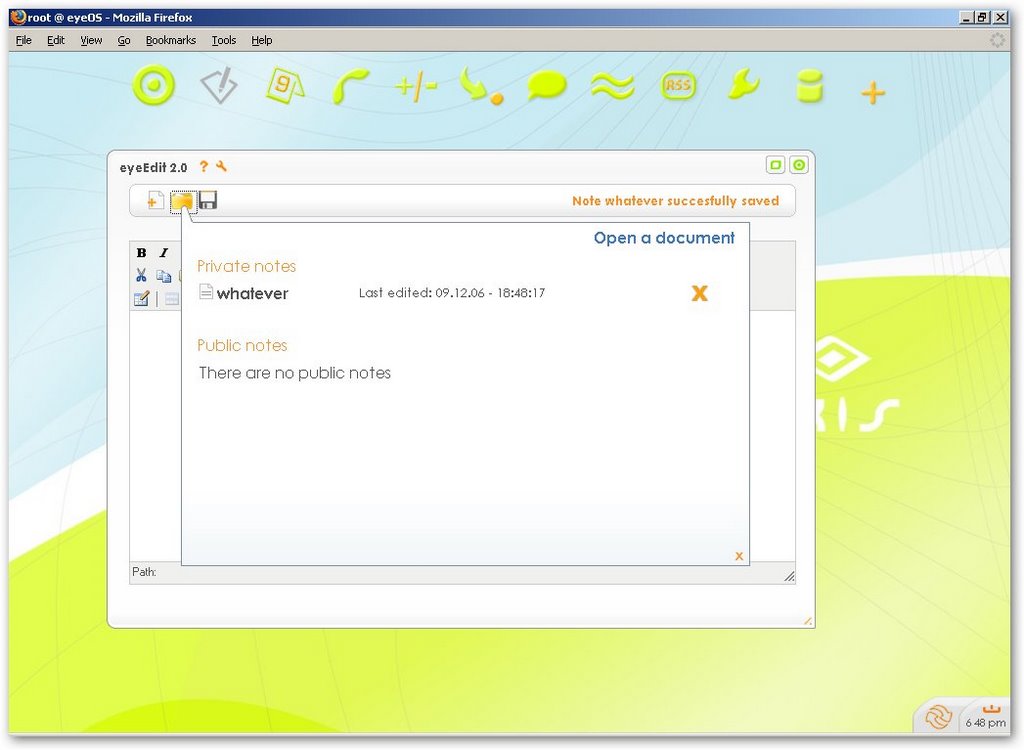The image size is (1024, 750).
Task: Click the scissors cut icon
Action: tap(141, 275)
